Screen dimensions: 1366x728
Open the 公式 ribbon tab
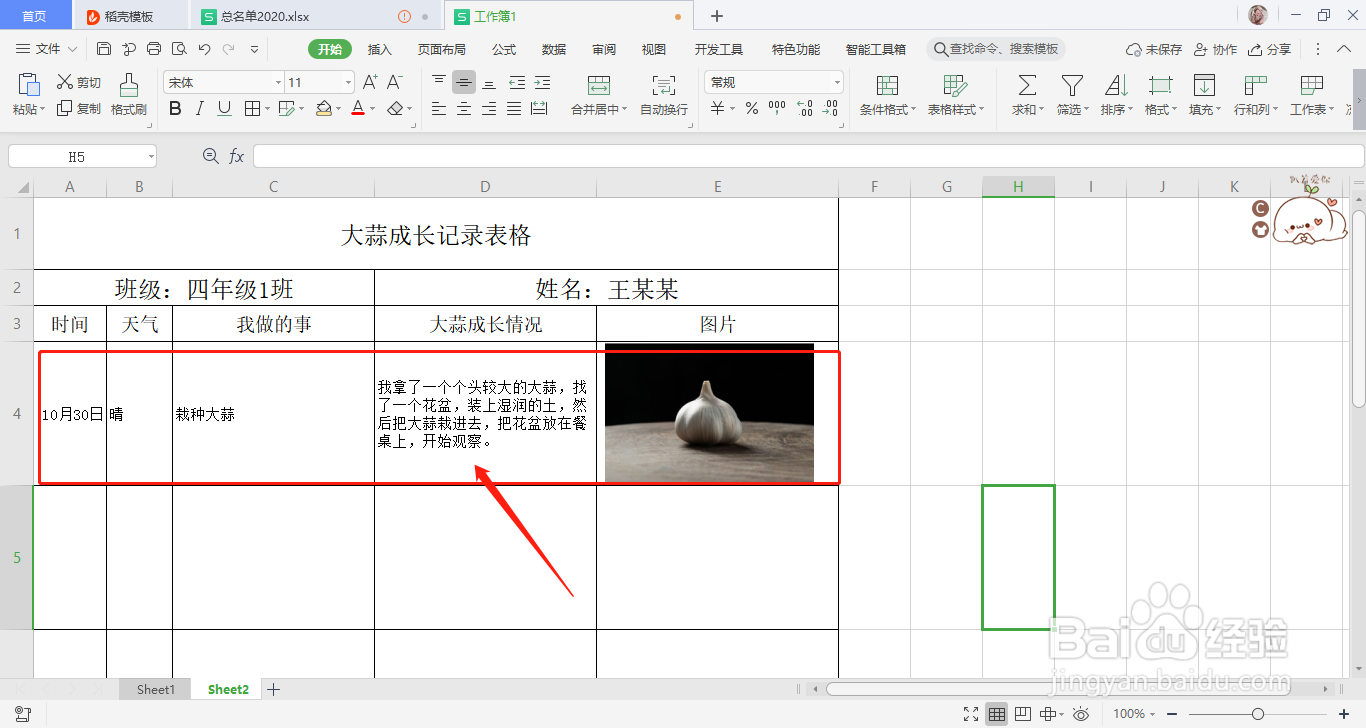[x=504, y=49]
